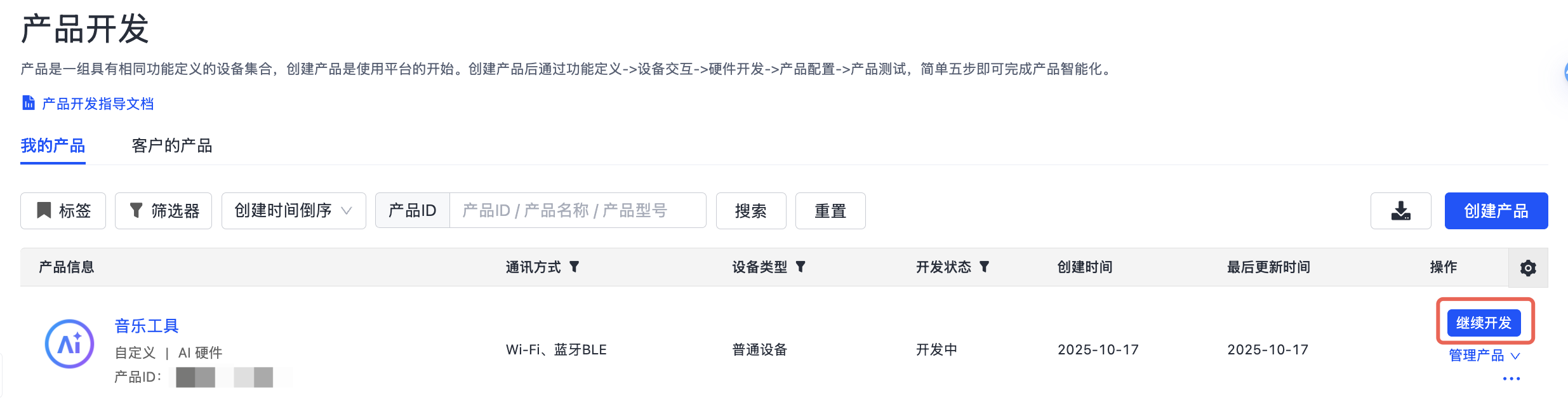
Task: Open the 产品开发指导文档 link
Action: click(97, 104)
